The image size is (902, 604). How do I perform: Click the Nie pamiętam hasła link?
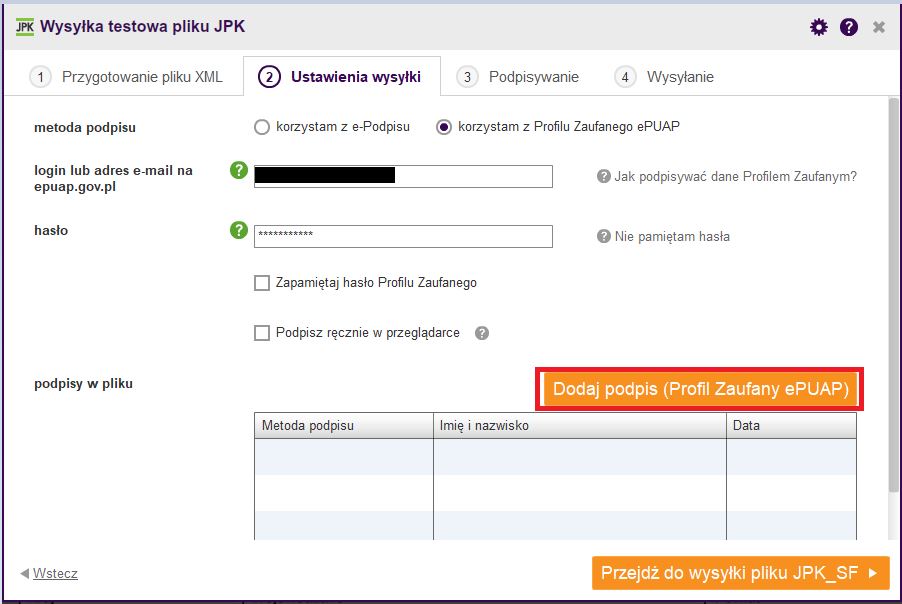[x=672, y=236]
